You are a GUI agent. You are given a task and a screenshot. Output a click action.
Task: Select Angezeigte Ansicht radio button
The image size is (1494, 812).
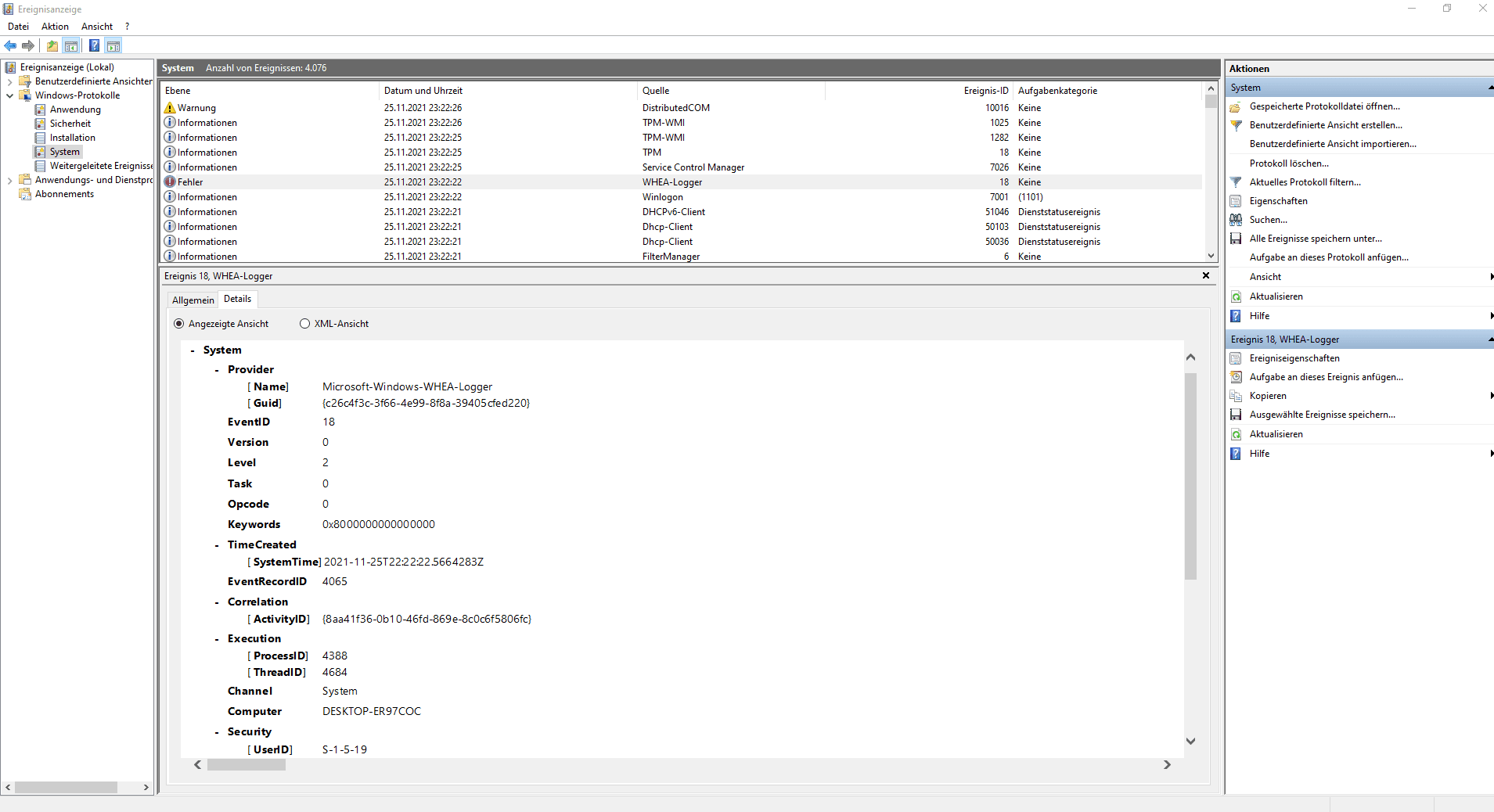tap(179, 324)
